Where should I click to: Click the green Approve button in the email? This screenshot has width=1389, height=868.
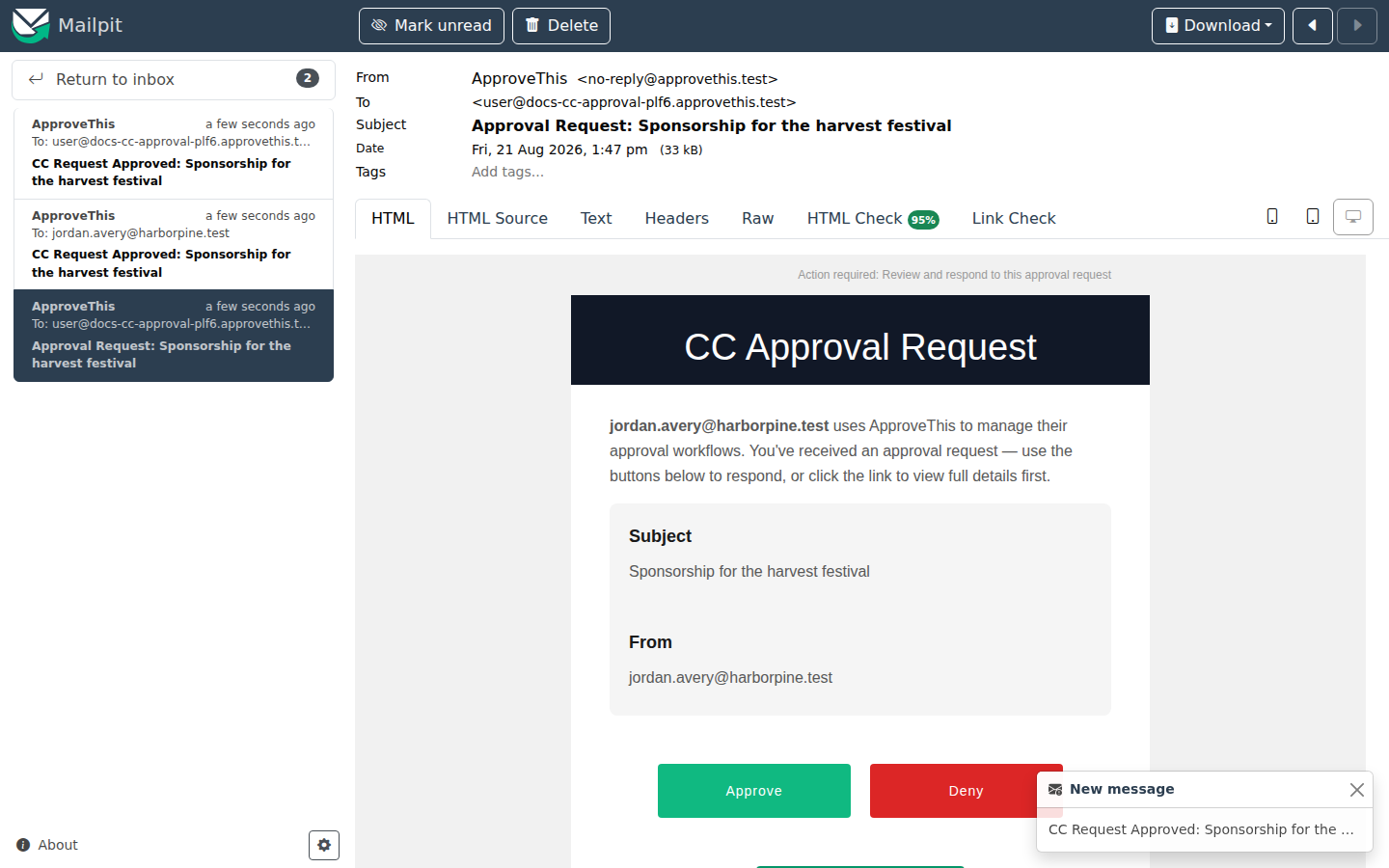[x=754, y=791]
